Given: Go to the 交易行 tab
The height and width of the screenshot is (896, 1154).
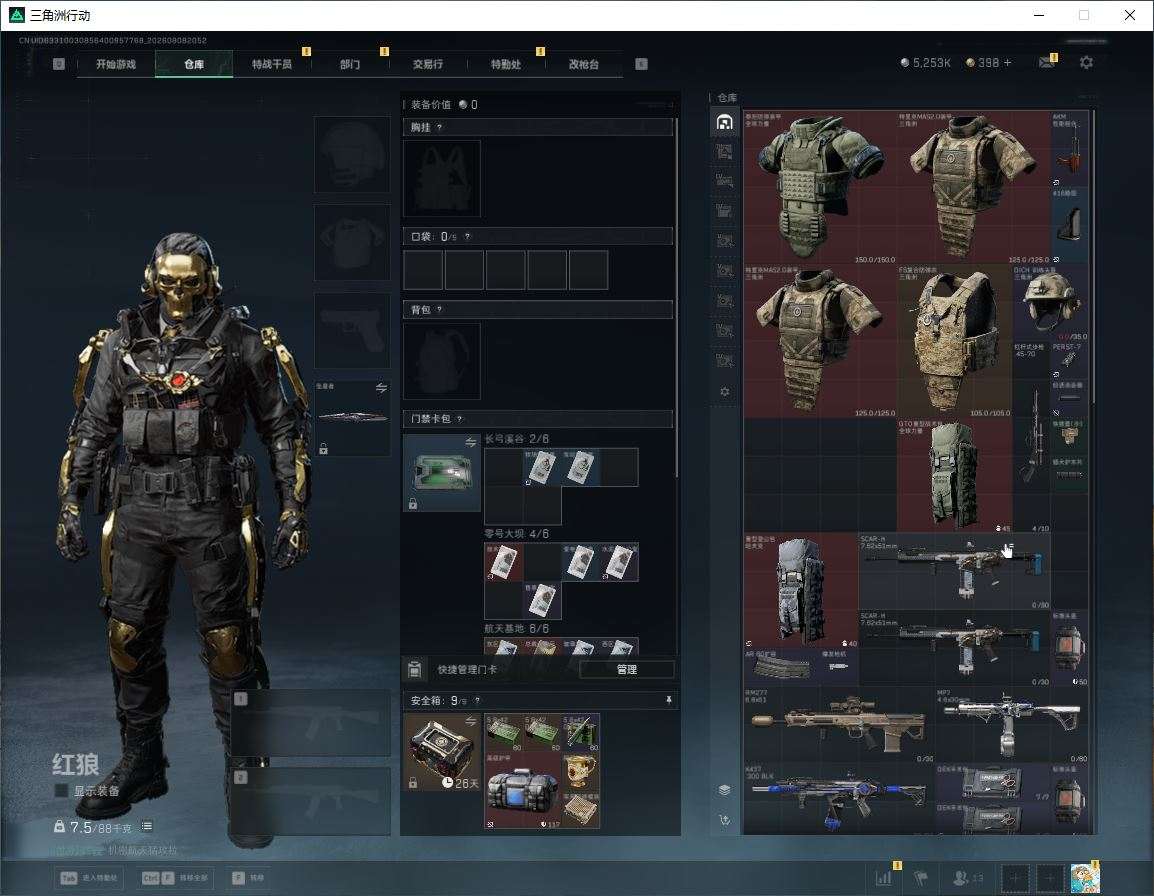Looking at the screenshot, I should point(428,64).
